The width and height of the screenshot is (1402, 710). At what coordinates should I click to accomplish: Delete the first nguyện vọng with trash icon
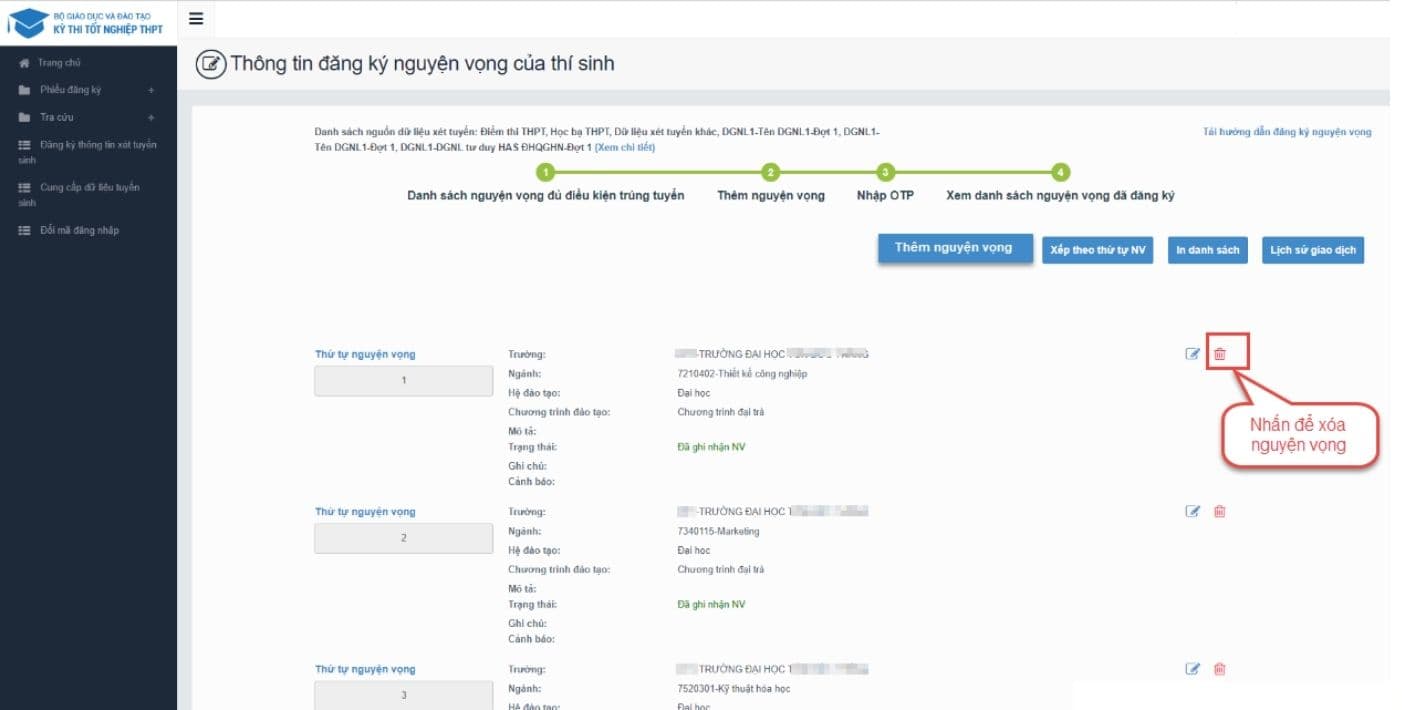(x=1220, y=354)
